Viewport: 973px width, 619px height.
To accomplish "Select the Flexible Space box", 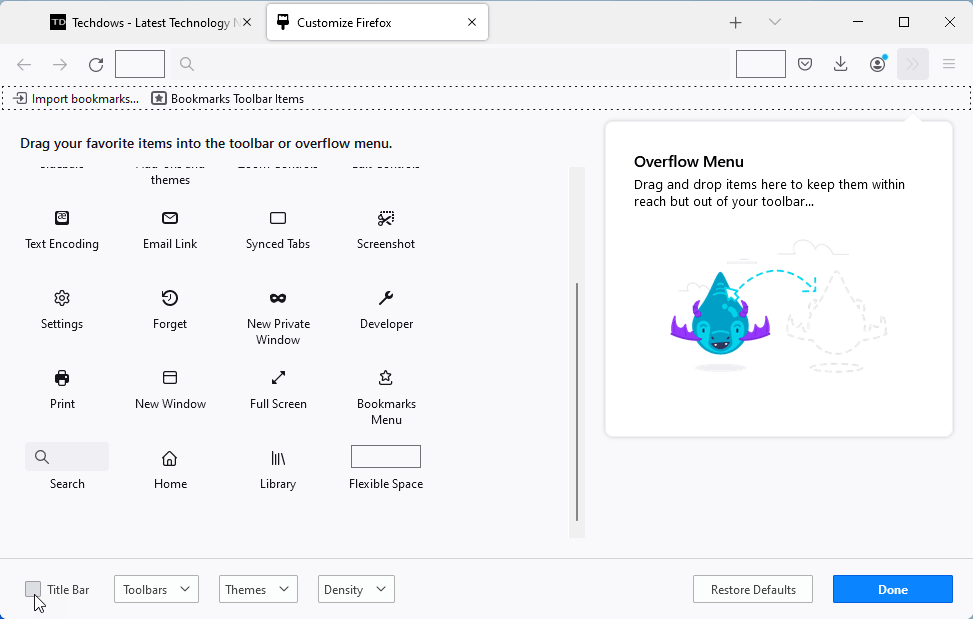I will (386, 456).
